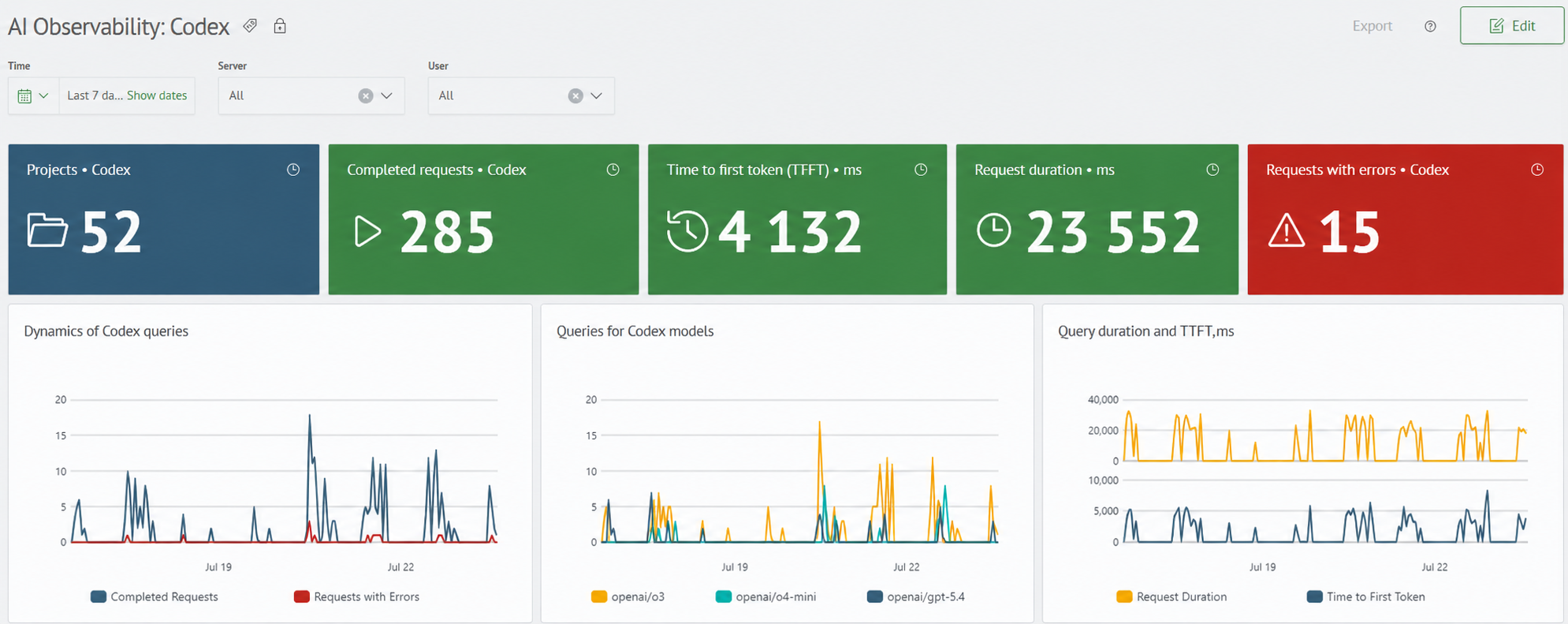The width and height of the screenshot is (1568, 624).
Task: Click the Dynamics of Codex queries chart title
Action: pos(106,331)
